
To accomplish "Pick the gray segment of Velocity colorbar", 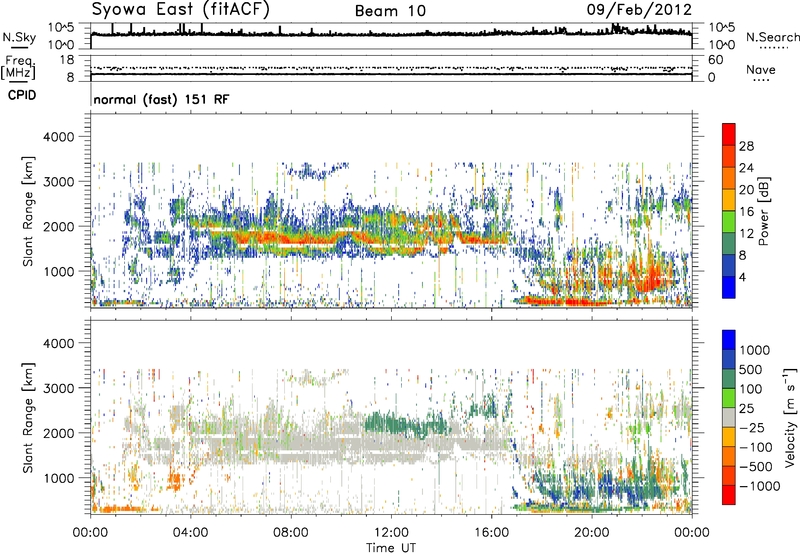I will (729, 417).
